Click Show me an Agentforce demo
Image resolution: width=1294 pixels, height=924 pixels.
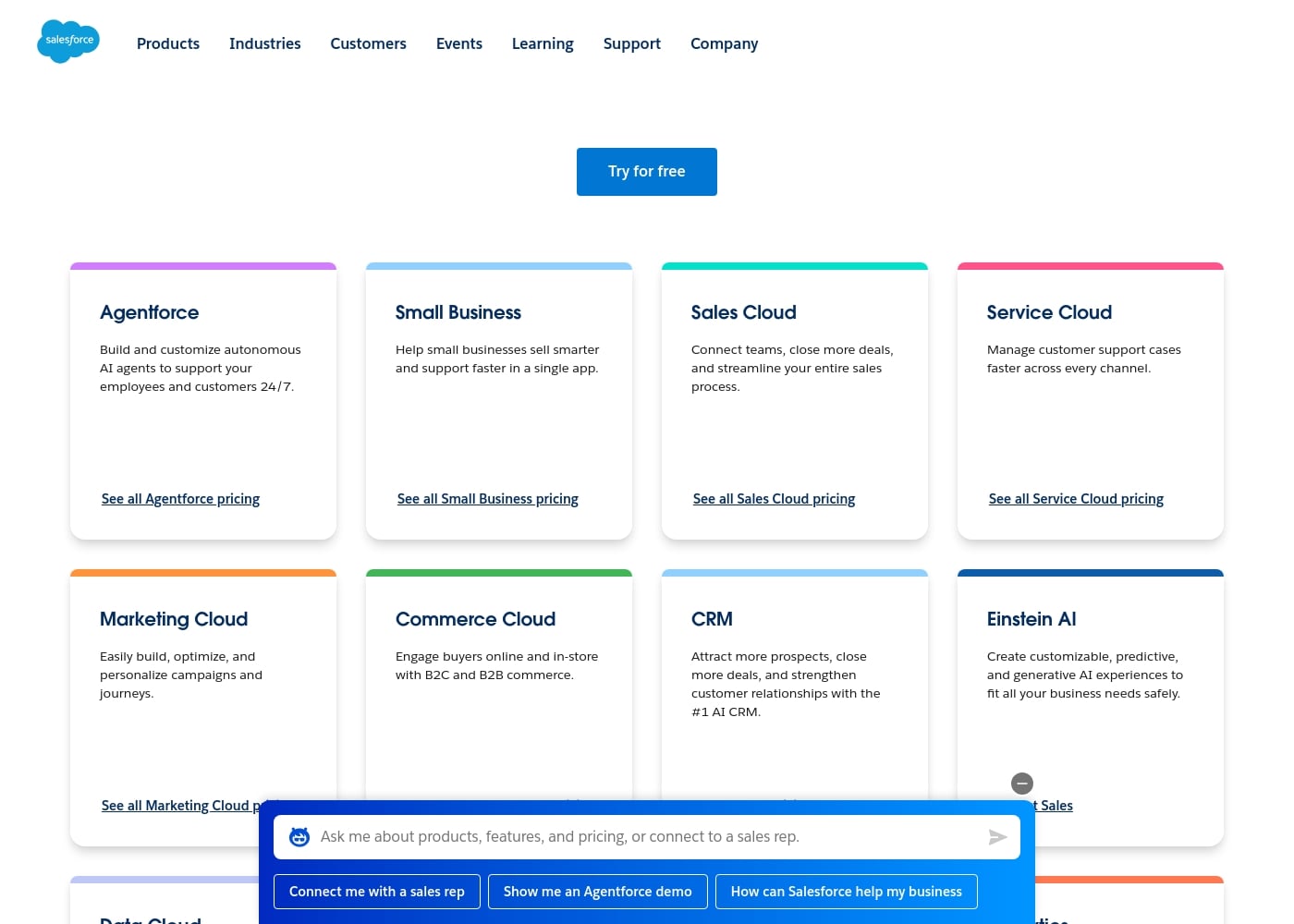pyautogui.click(x=598, y=892)
